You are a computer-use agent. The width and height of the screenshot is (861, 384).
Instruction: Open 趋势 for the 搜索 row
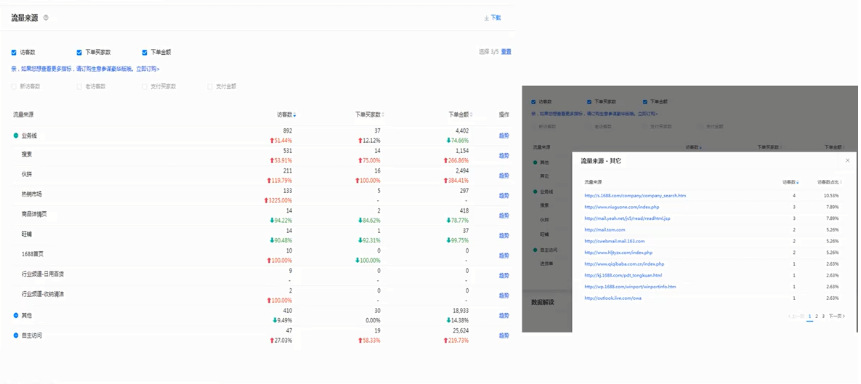pyautogui.click(x=504, y=155)
